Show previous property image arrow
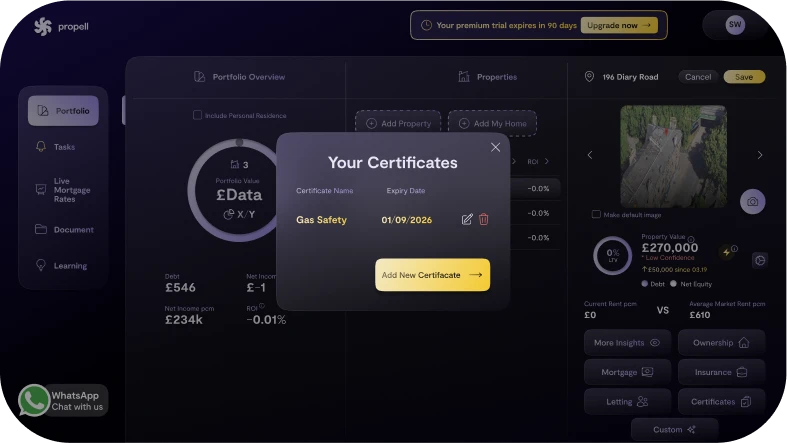This screenshot has width=787, height=443. (x=589, y=155)
